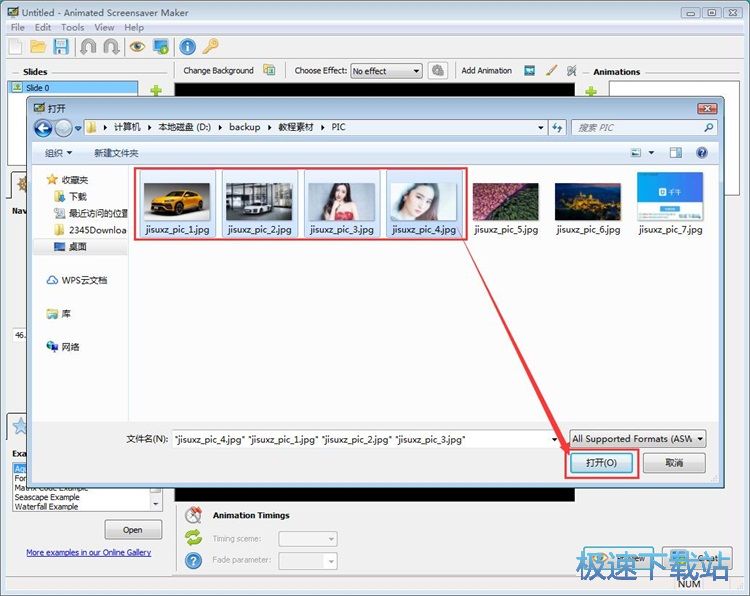Open the File menu

click(18, 27)
